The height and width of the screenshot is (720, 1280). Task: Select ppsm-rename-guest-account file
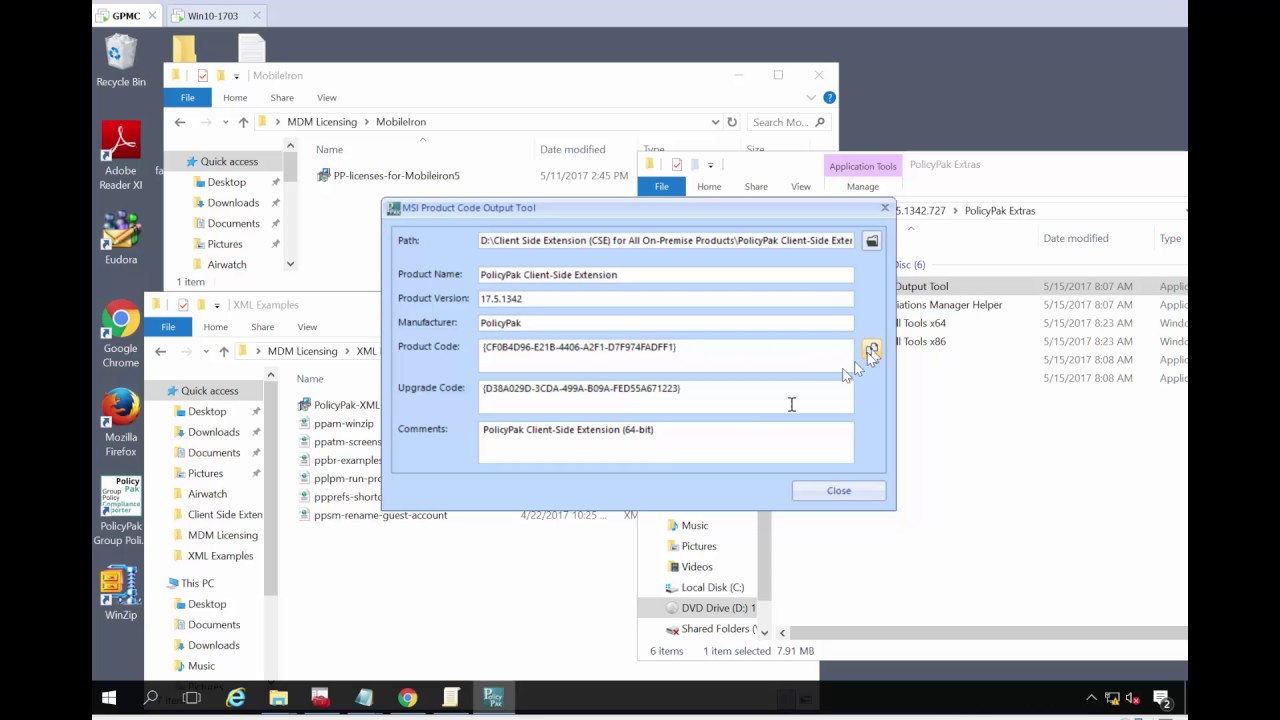[372, 515]
